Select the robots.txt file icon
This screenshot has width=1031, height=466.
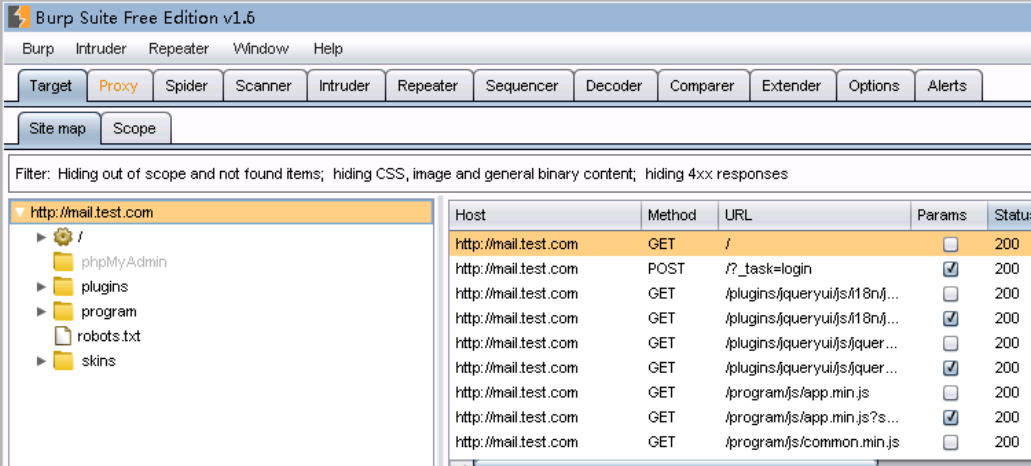[62, 337]
